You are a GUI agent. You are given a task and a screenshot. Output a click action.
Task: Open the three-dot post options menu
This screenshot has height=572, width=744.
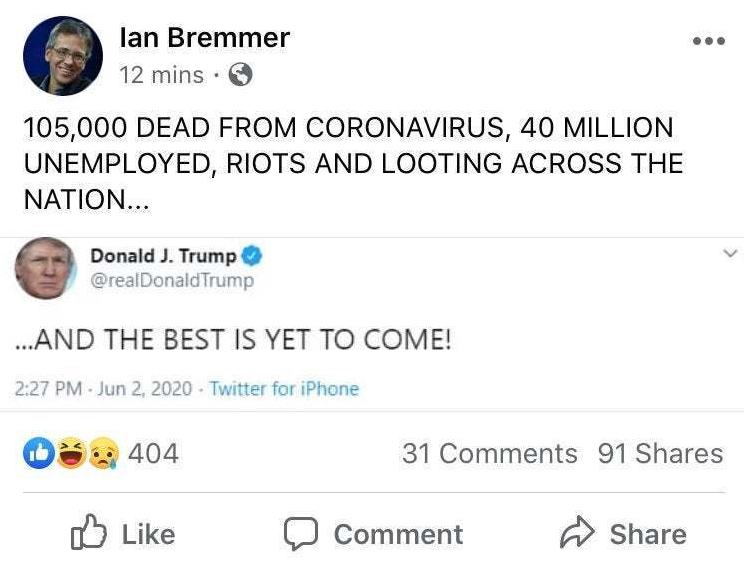pos(708,41)
